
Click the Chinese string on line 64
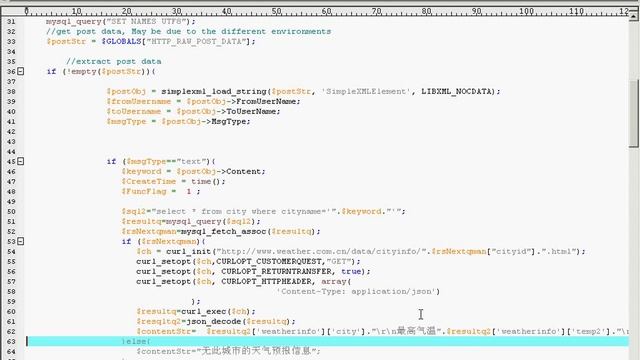pyautogui.click(x=256, y=351)
